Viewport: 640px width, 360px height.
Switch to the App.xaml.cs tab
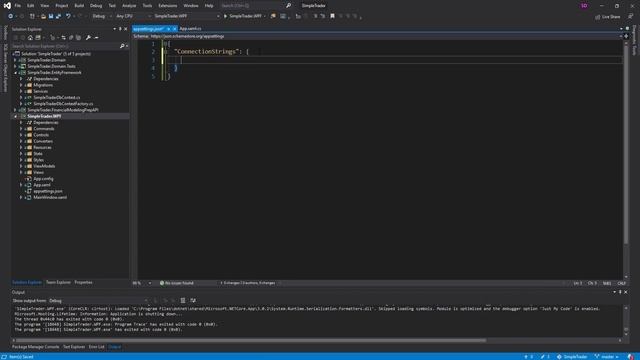tap(190, 29)
